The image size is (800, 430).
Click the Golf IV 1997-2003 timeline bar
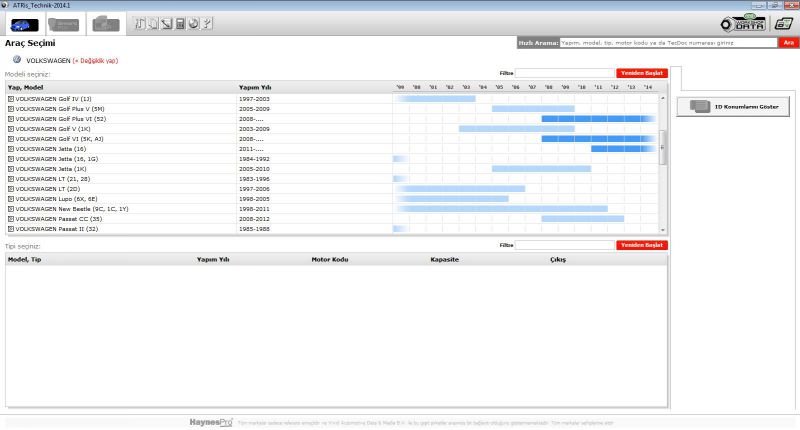click(x=436, y=99)
